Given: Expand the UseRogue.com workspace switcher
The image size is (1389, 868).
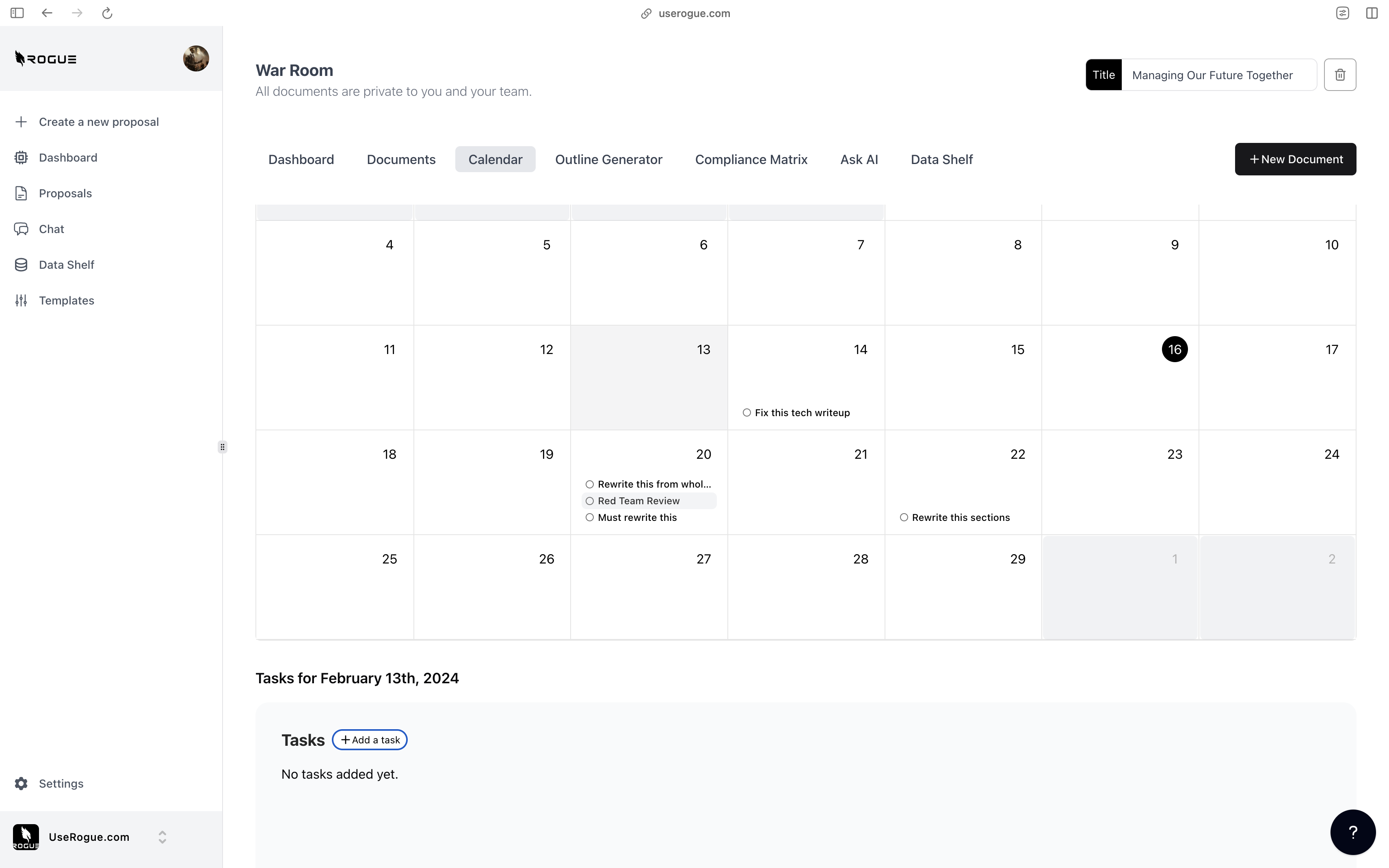Looking at the screenshot, I should tap(162, 837).
